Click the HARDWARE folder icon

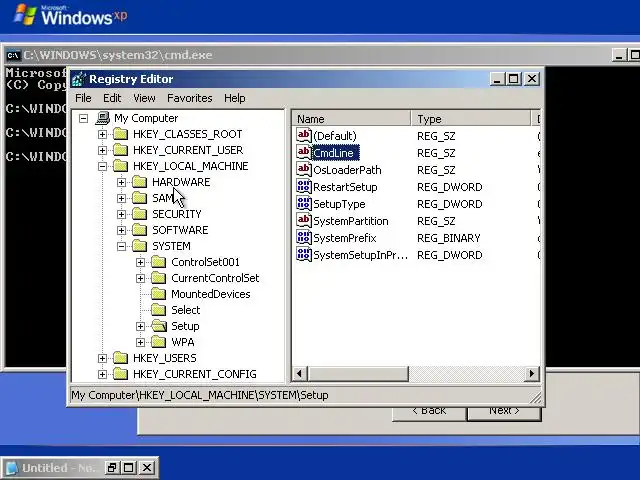140,182
